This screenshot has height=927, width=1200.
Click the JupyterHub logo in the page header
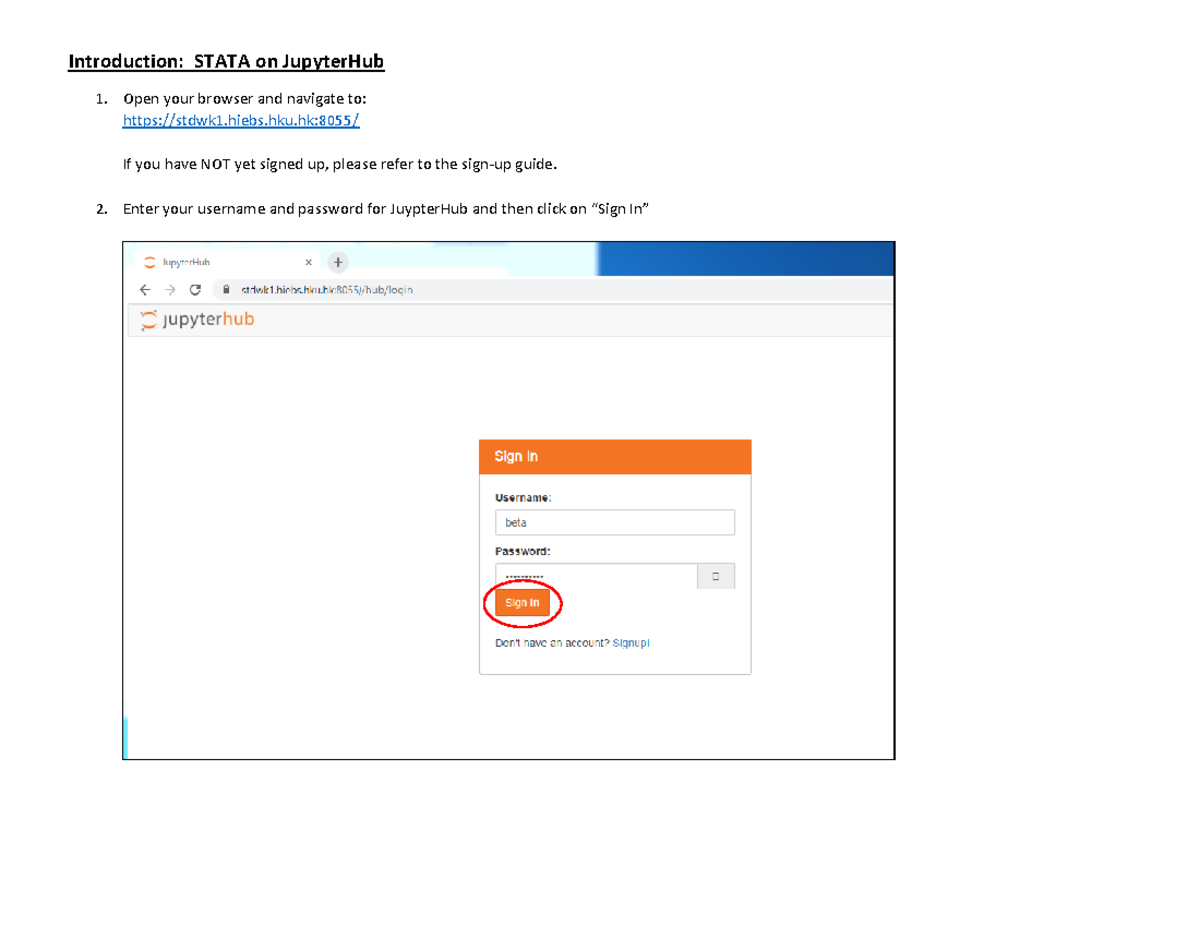tap(196, 320)
